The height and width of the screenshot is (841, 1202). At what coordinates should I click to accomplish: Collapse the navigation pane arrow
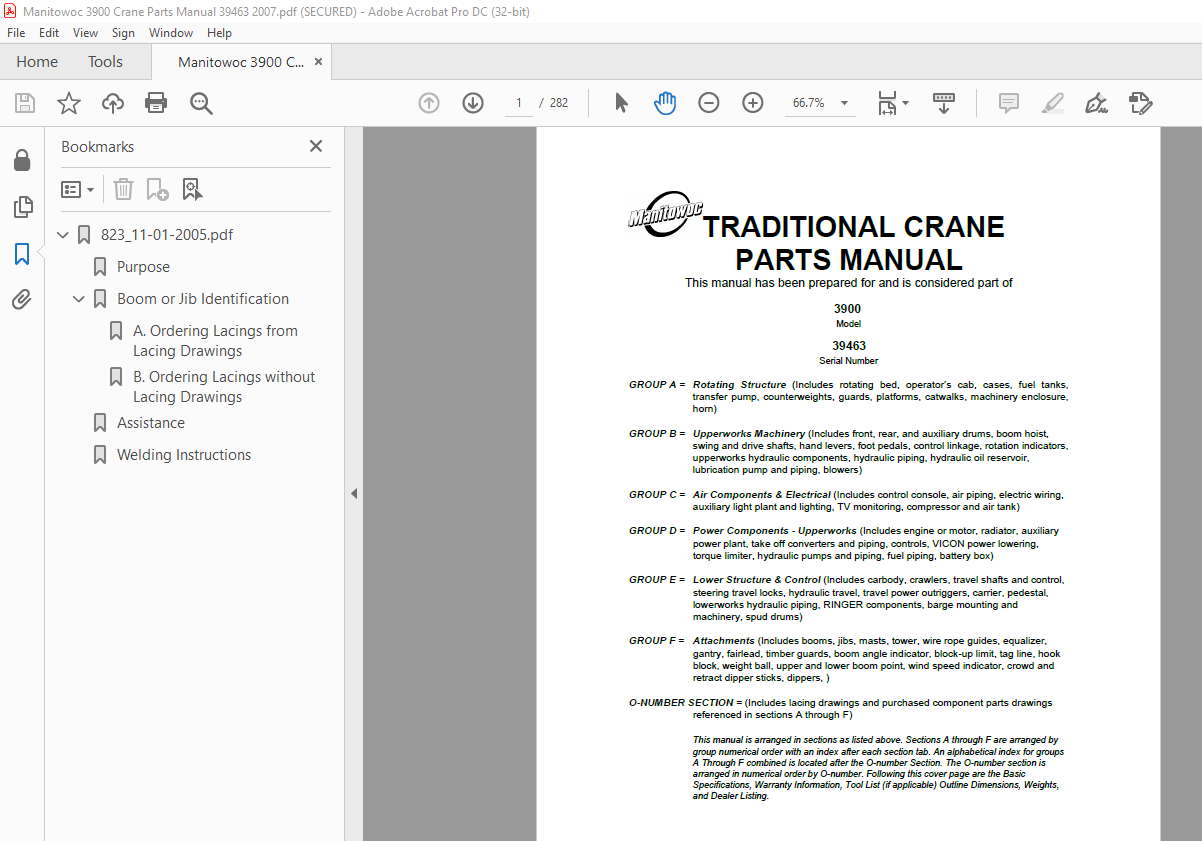point(353,493)
